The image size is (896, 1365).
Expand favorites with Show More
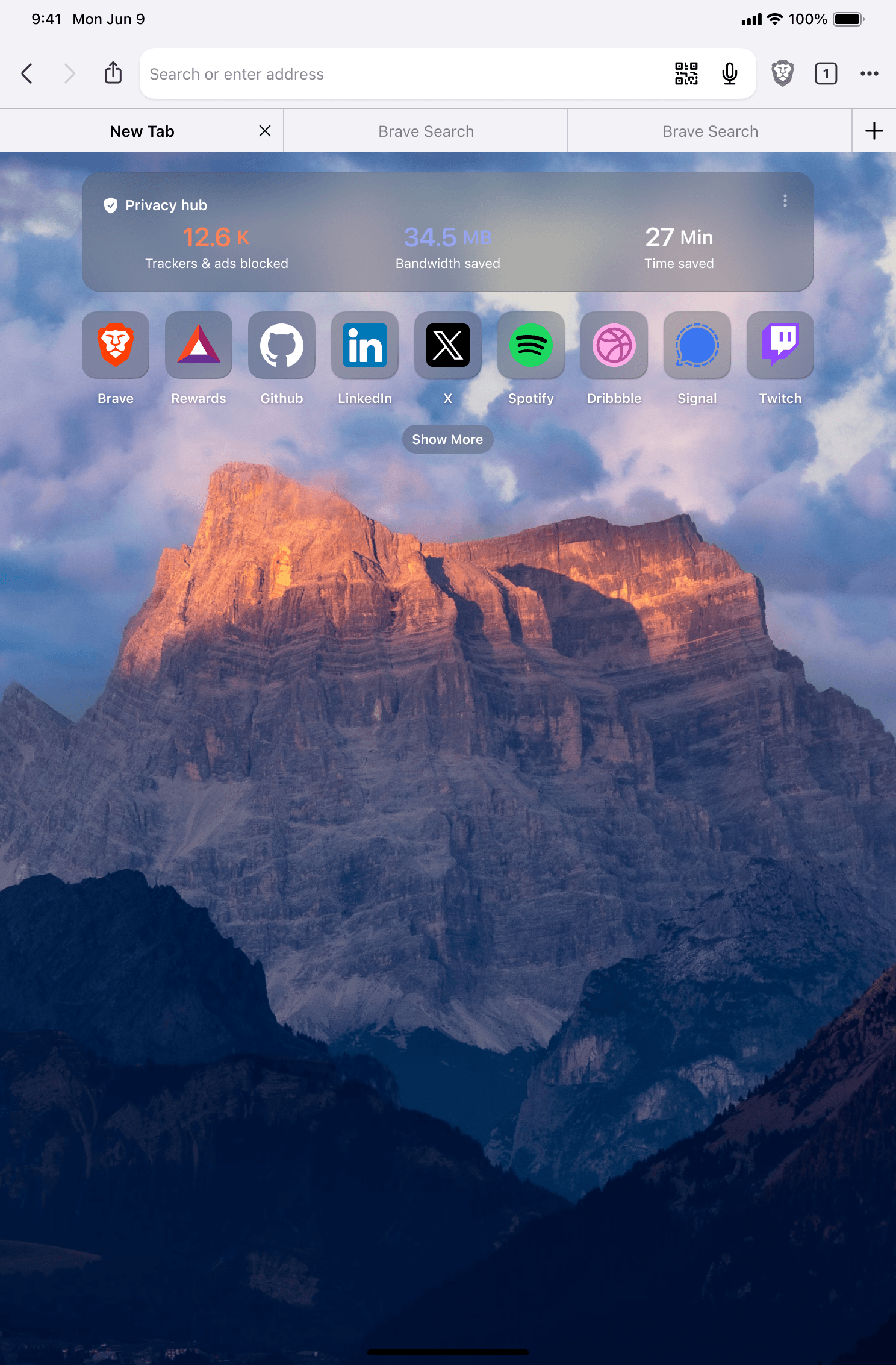coord(447,439)
